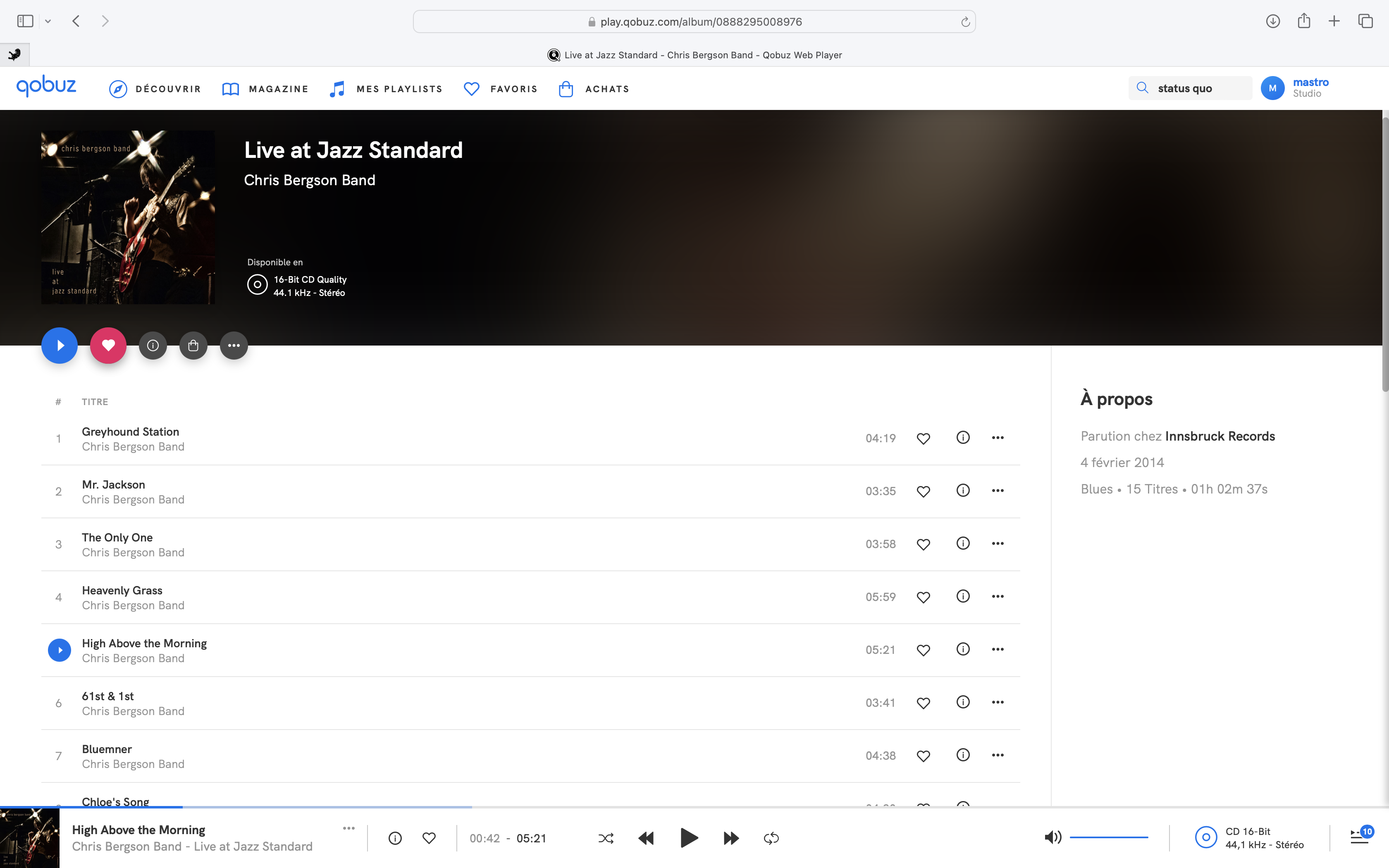Click the Safari Share button

[x=1304, y=21]
